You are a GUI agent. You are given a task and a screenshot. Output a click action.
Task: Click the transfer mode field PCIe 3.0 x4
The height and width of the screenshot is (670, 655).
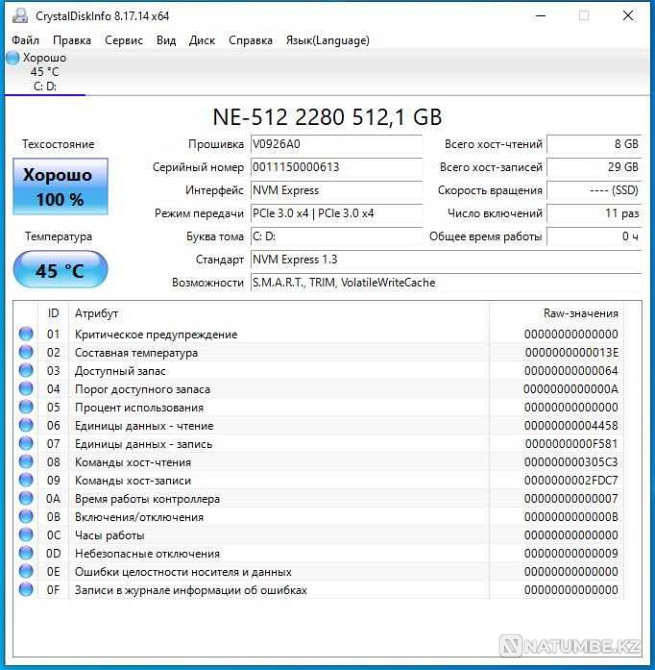[x=336, y=213]
